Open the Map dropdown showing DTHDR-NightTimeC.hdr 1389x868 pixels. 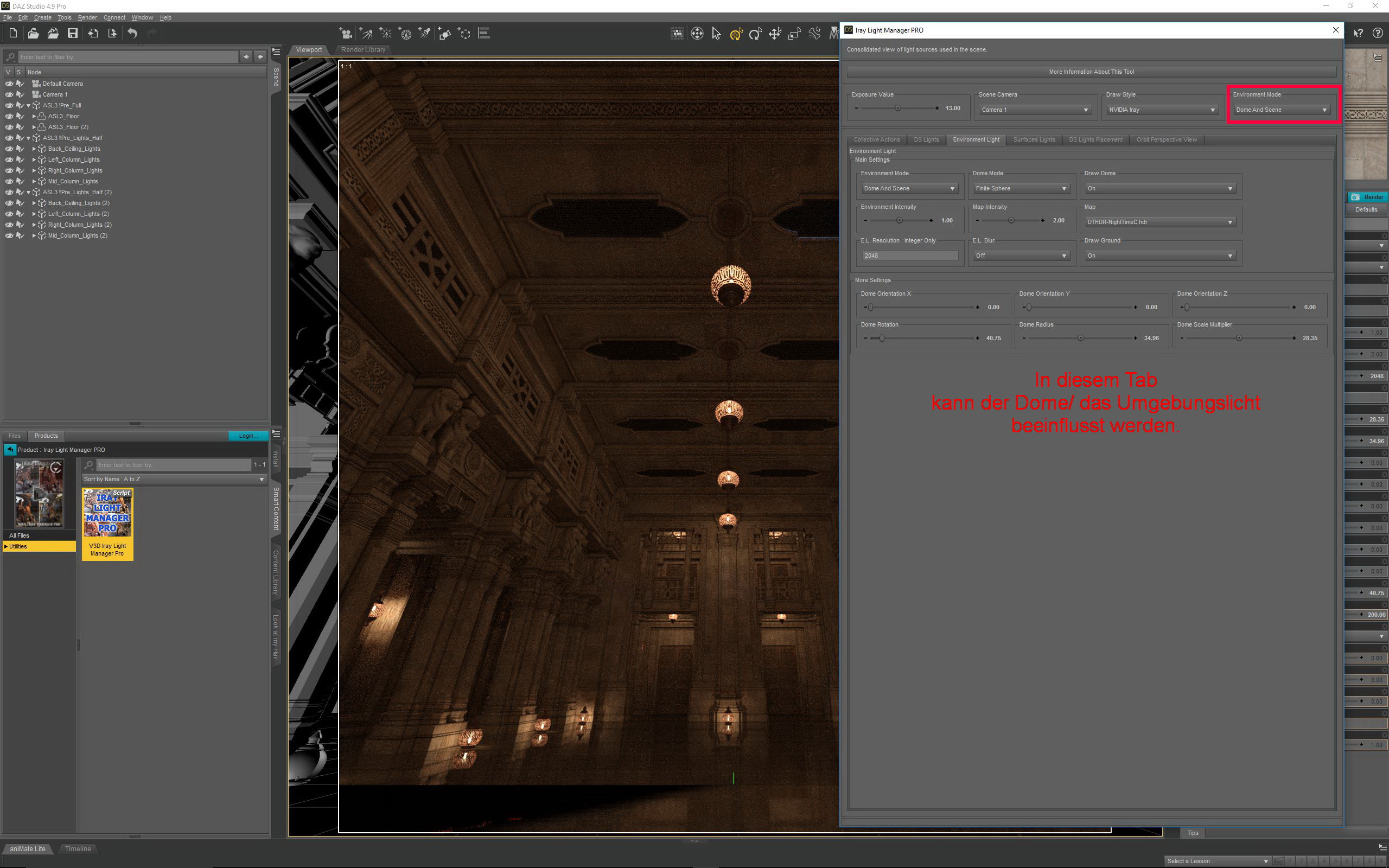1159,222
